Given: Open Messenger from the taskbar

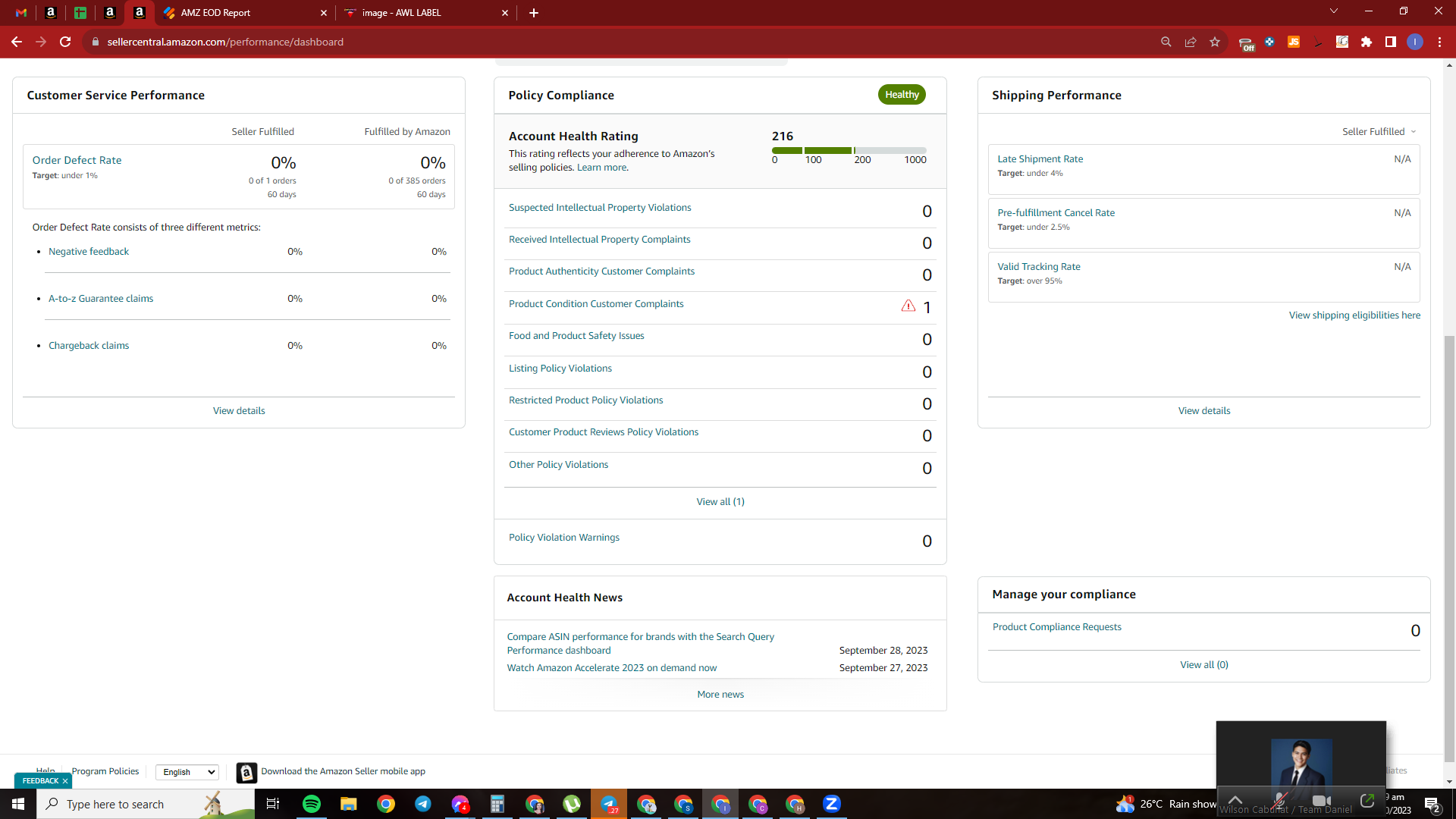Looking at the screenshot, I should (460, 804).
